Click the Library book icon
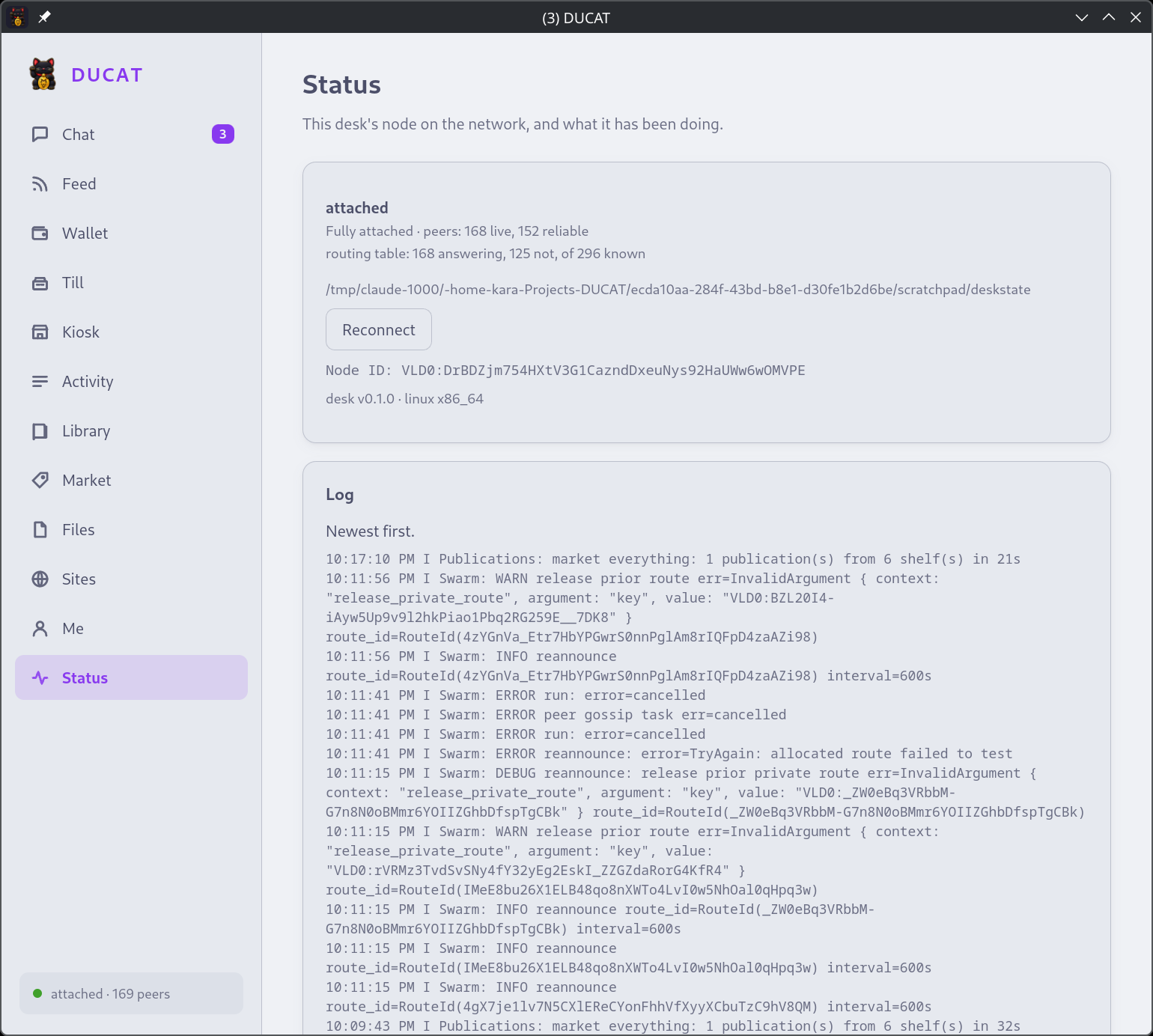This screenshot has width=1153, height=1036. click(40, 431)
